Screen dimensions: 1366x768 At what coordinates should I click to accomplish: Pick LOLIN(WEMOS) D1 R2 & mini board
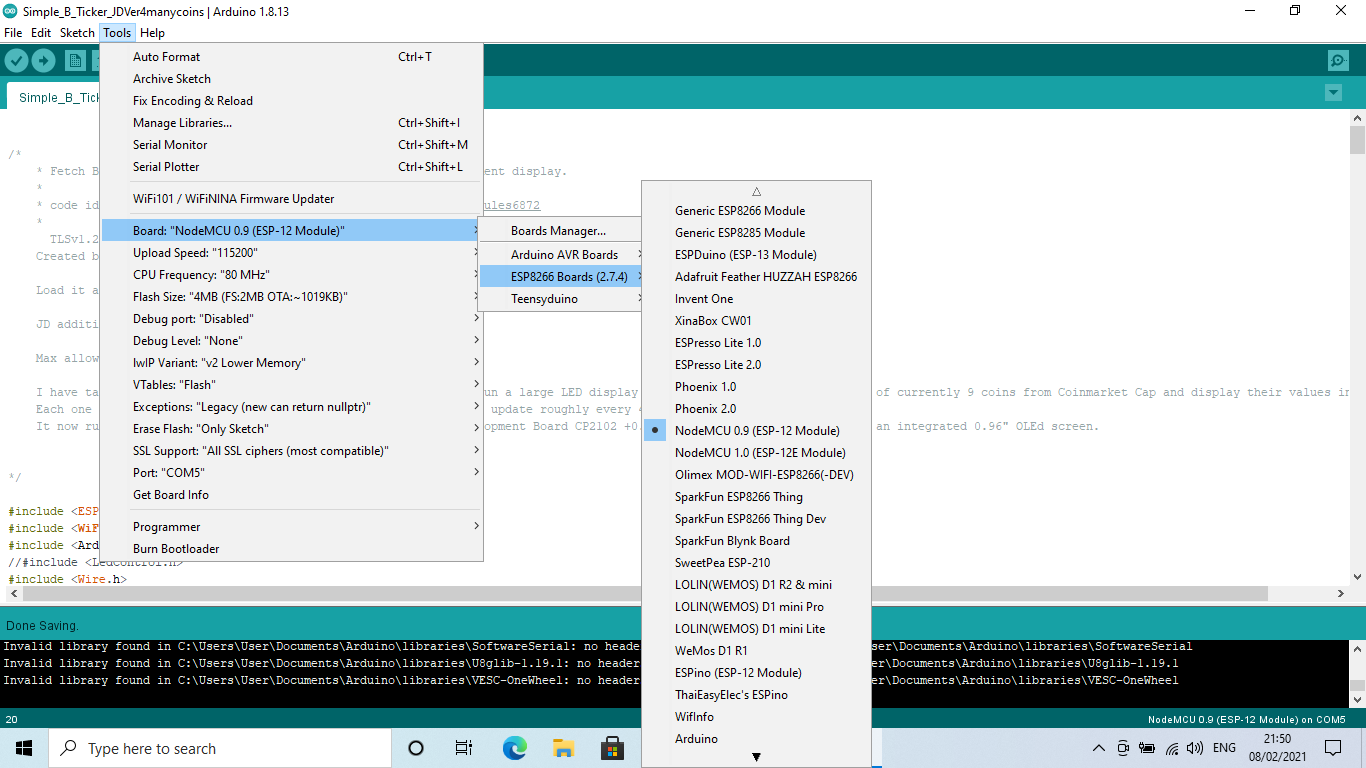(x=756, y=585)
